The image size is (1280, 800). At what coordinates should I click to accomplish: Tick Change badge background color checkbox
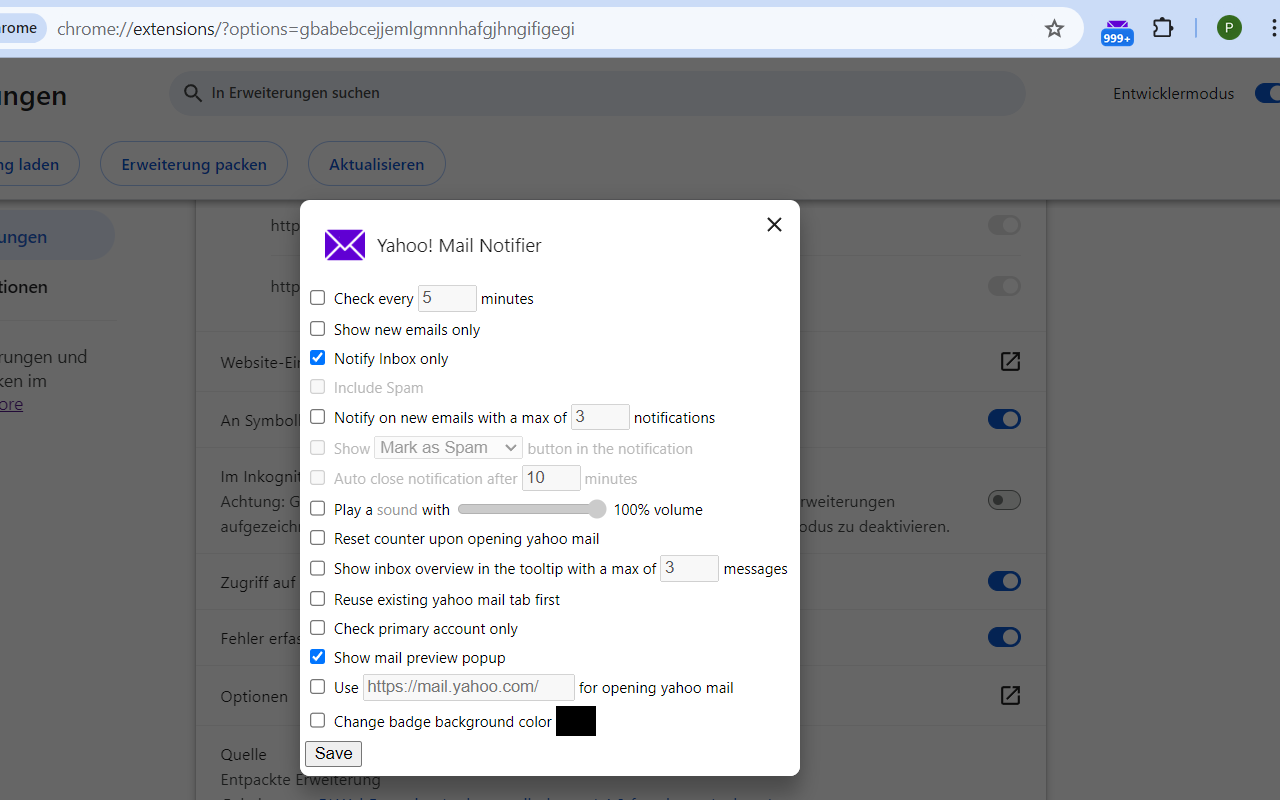tap(317, 720)
